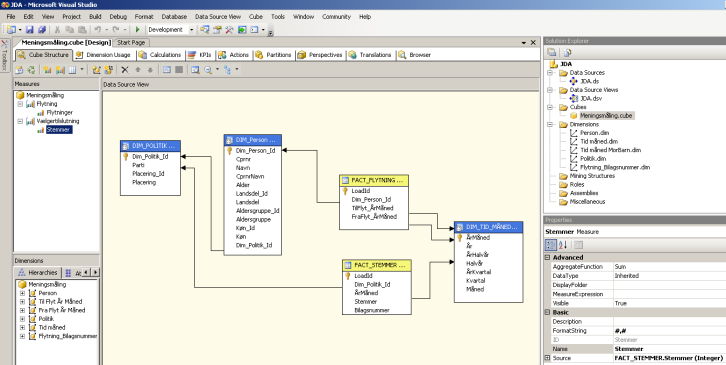Expand Til Flyt År Måned dimension
The height and width of the screenshot is (365, 726).
(x=22, y=302)
